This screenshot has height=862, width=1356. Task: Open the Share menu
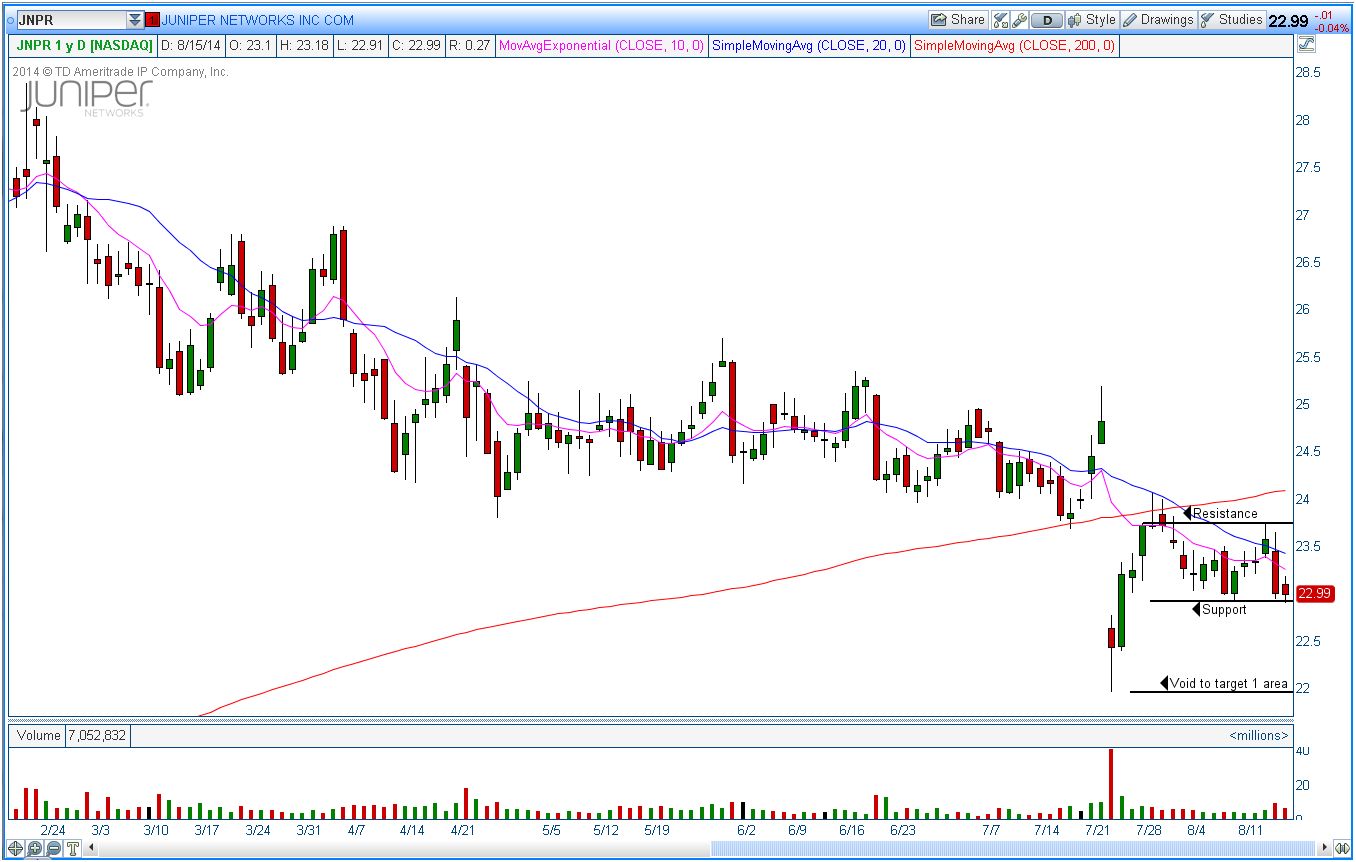pyautogui.click(x=958, y=19)
